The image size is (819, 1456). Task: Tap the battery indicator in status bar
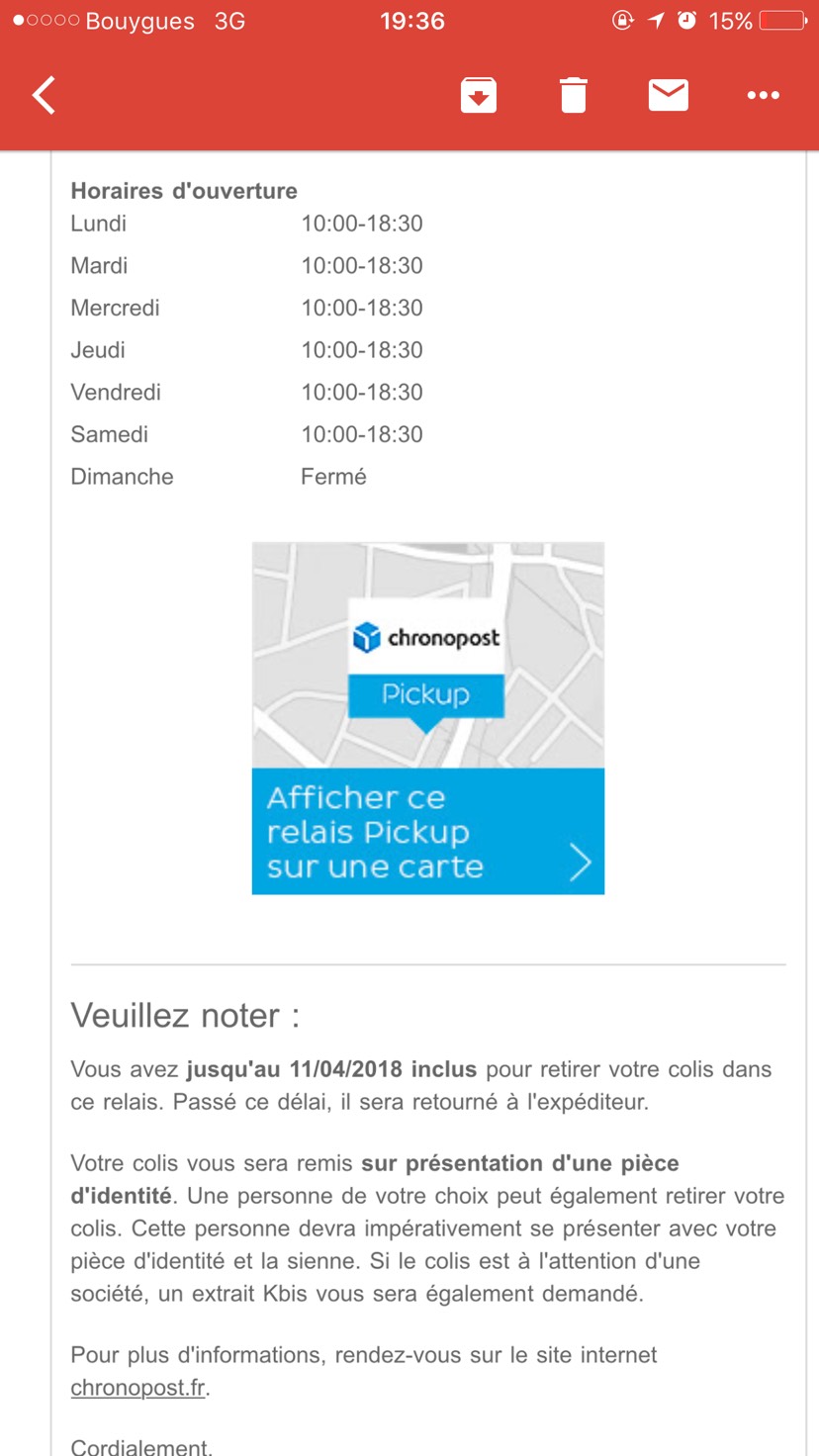pos(782,21)
